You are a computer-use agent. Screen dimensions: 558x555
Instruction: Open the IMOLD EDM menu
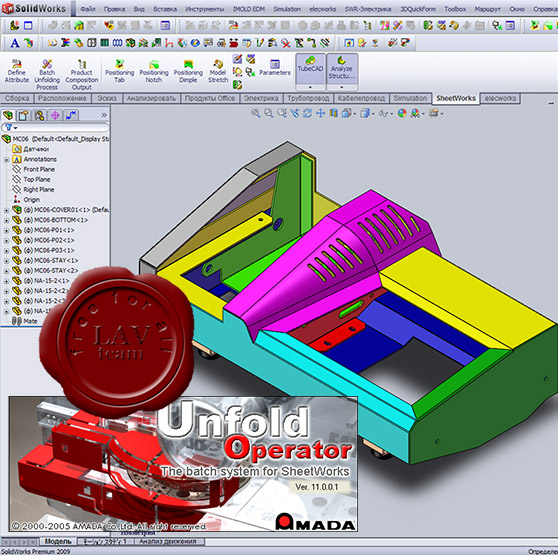click(249, 9)
